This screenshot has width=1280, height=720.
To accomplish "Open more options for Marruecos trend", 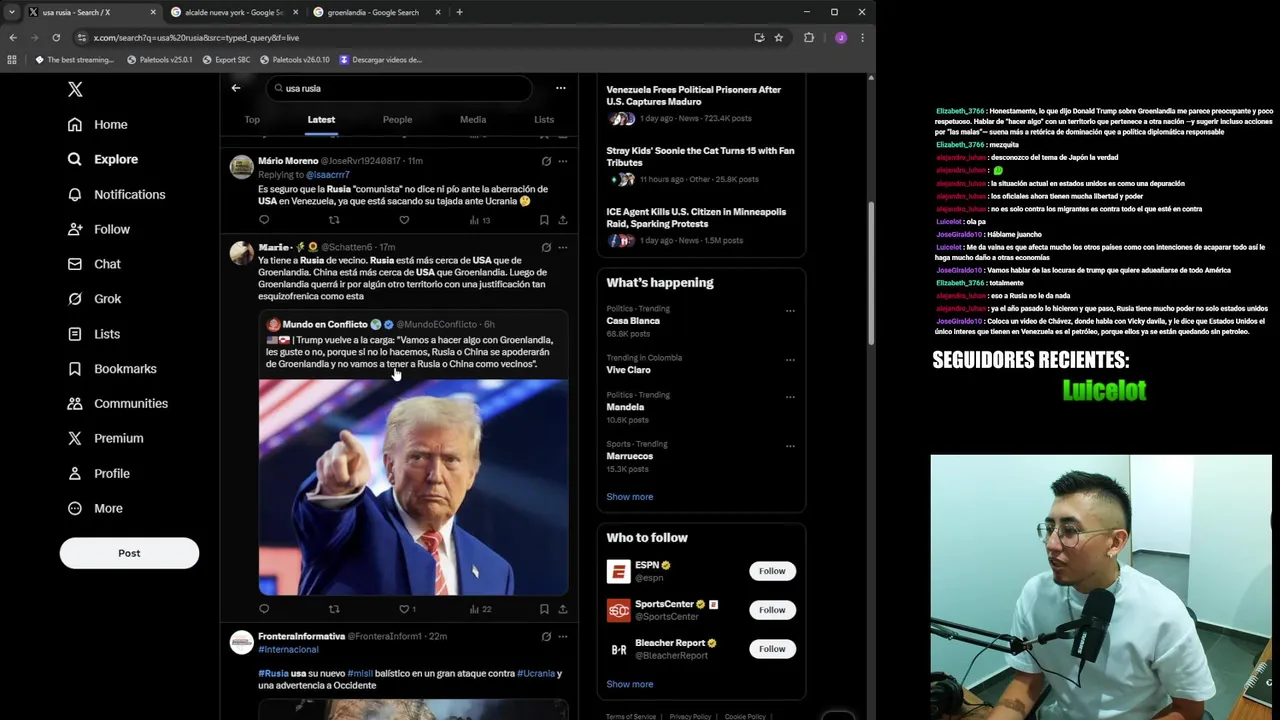I will point(790,446).
